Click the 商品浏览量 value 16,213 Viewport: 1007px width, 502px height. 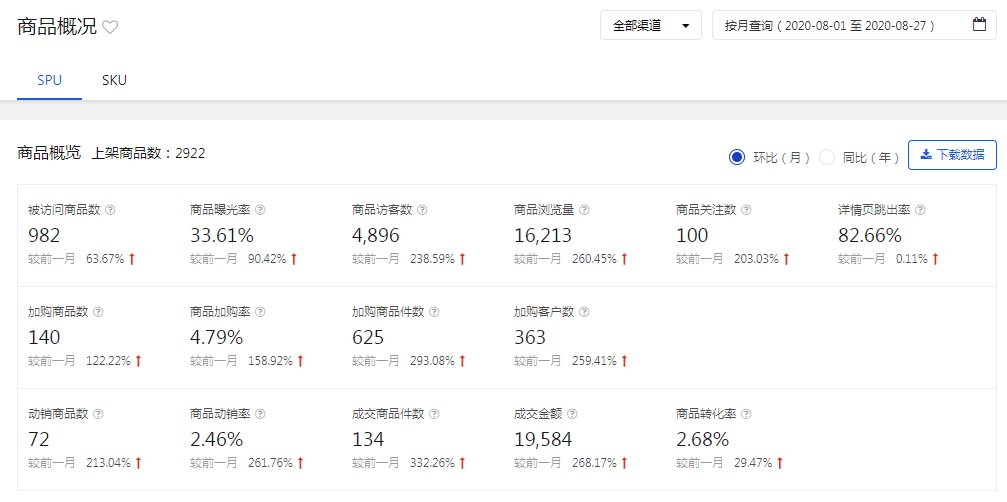click(545, 235)
